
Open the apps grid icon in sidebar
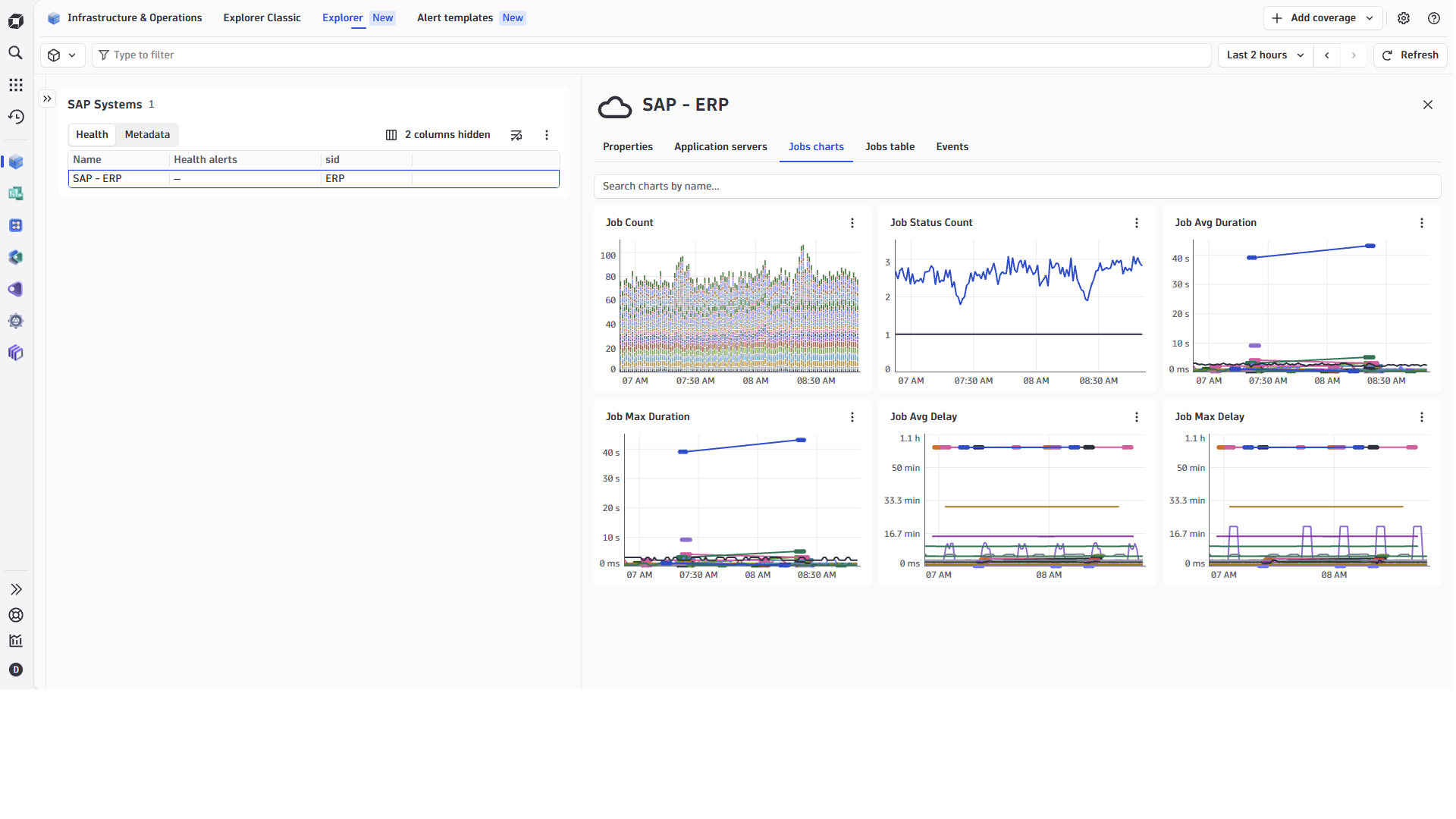point(15,85)
